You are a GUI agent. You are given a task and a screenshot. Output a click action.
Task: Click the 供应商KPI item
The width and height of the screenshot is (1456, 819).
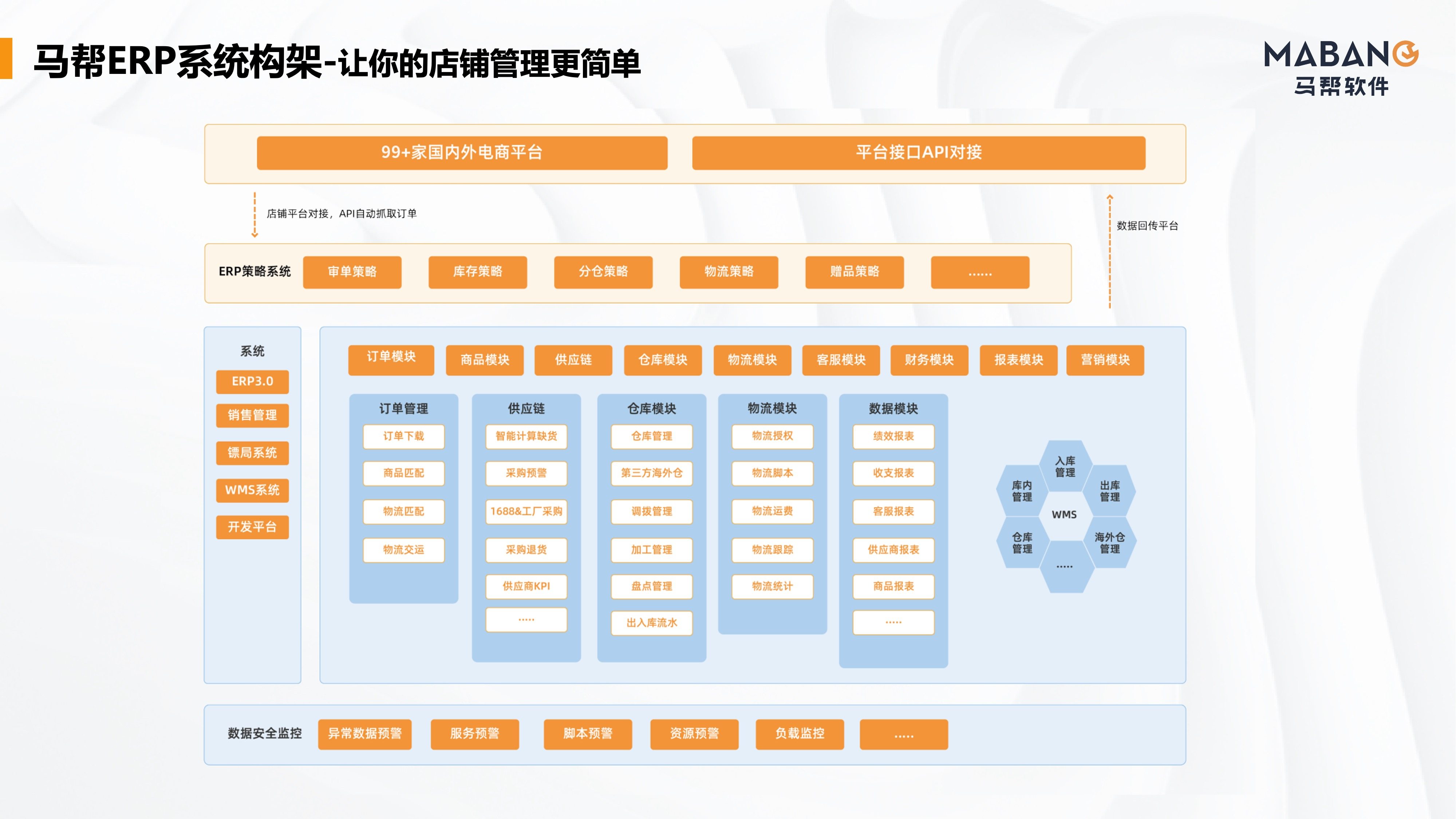526,587
